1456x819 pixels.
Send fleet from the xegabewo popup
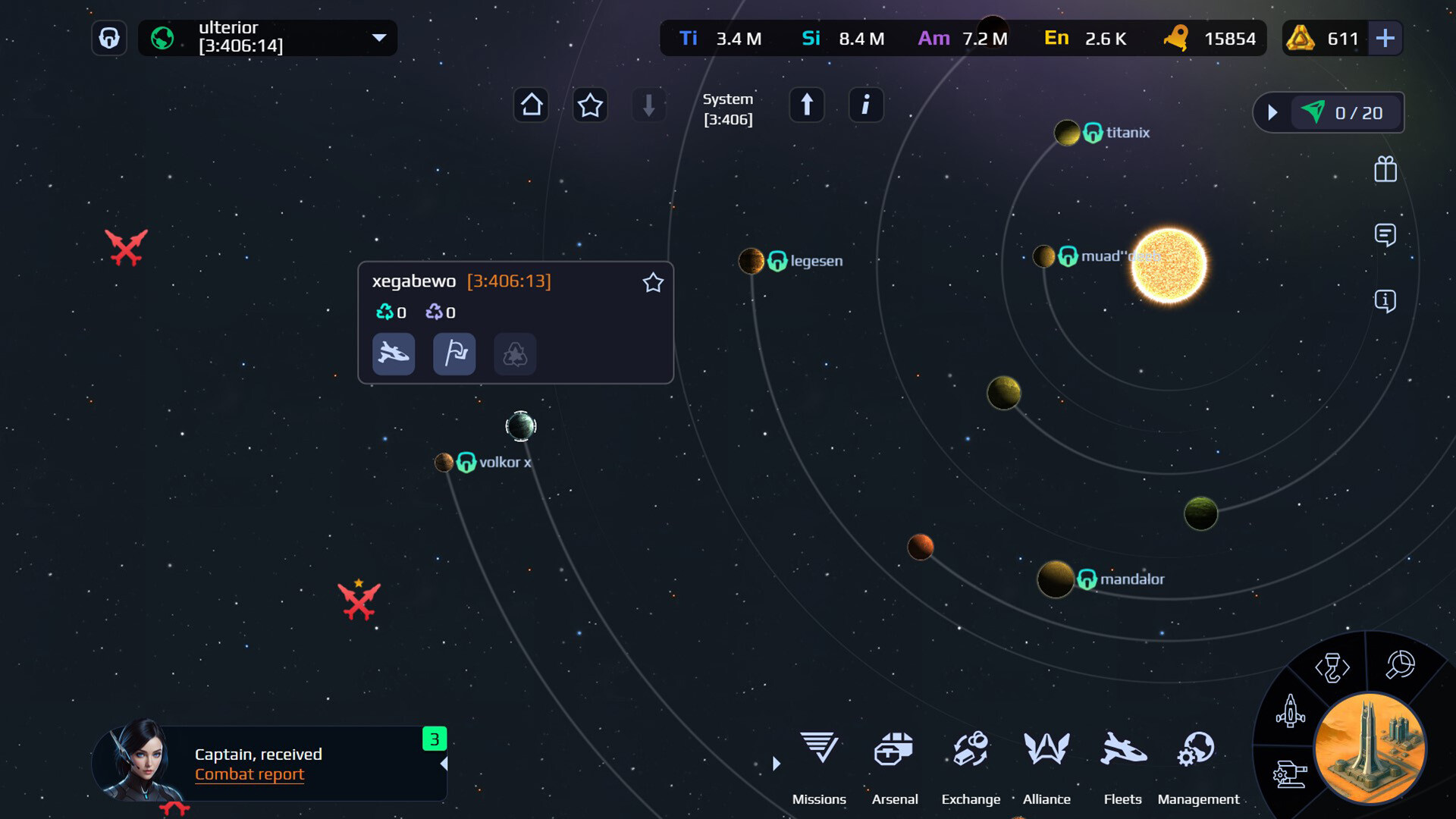pos(394,354)
